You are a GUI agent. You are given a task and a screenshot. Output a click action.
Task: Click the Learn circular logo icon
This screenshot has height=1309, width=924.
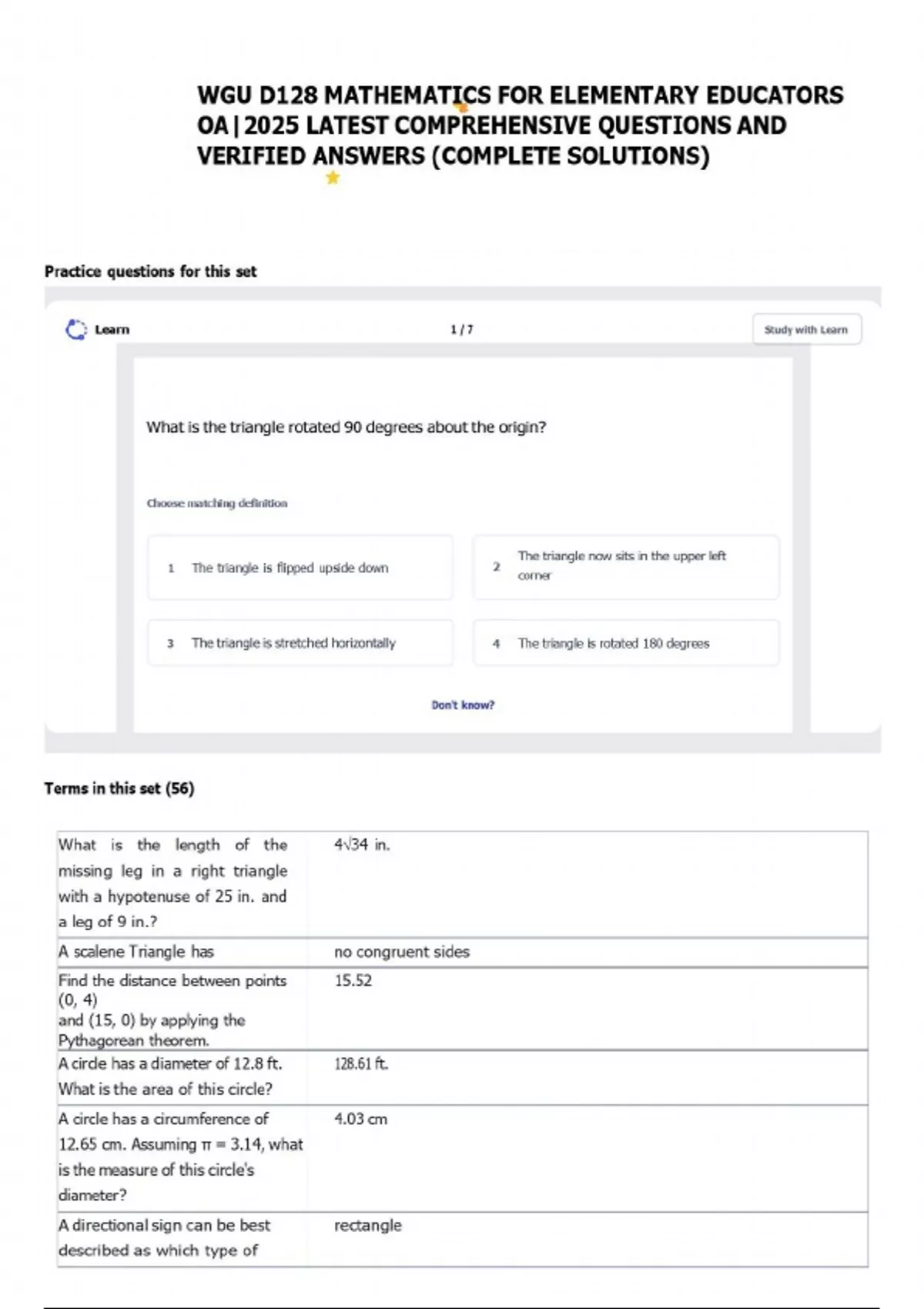point(76,330)
